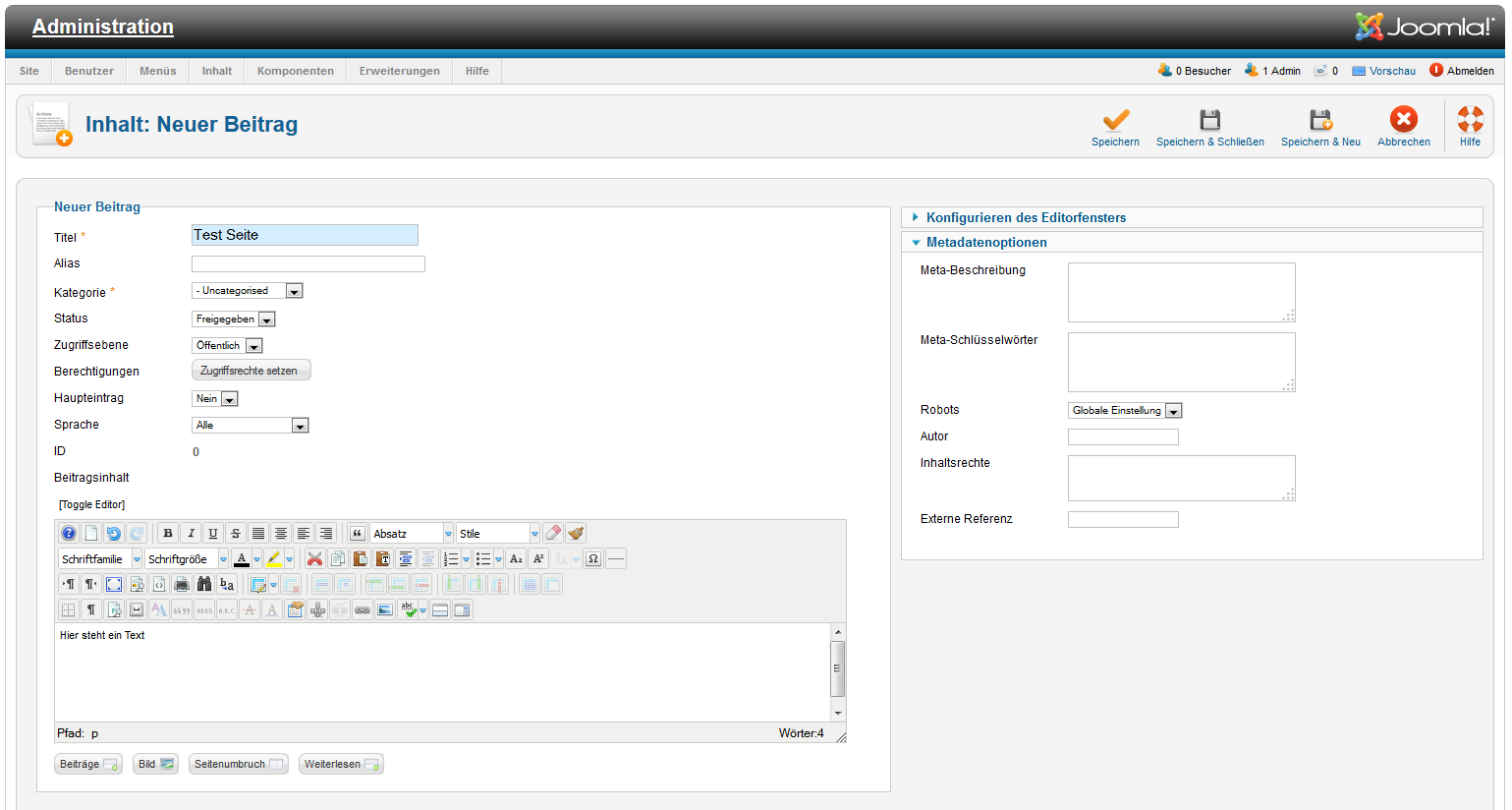Screen dimensions: 1512x810
Task: Open the Schriftfamilie font dropdown
Action: (101, 559)
